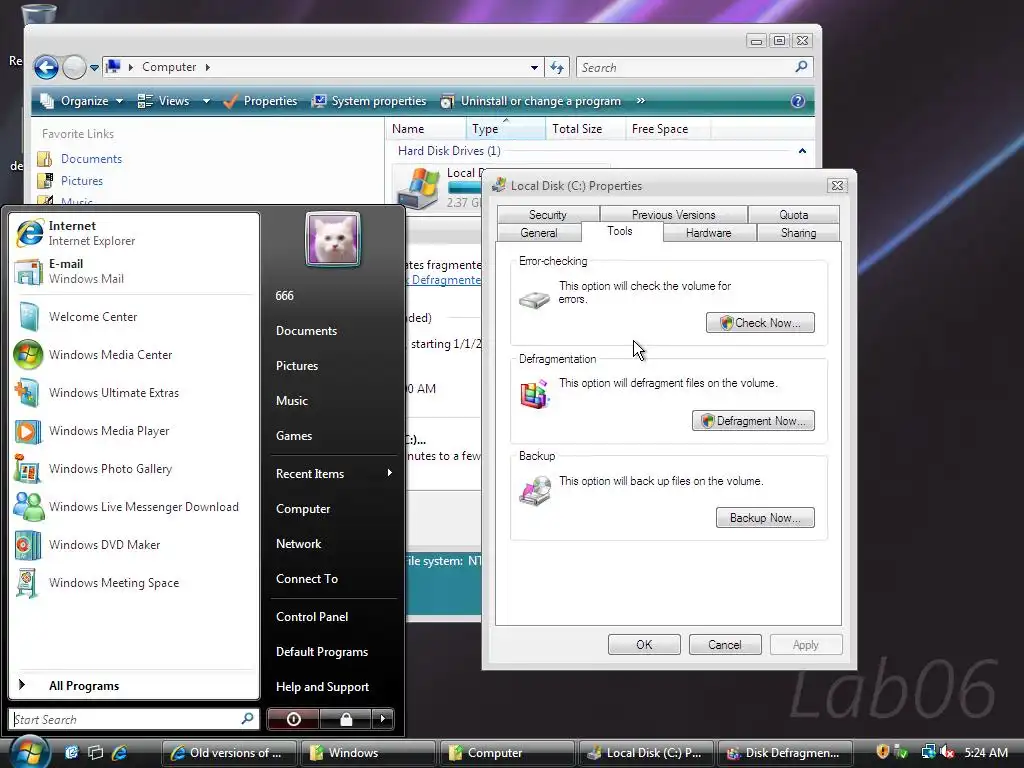Open the Views dropdown arrow
This screenshot has height=768, width=1024.
tap(206, 101)
